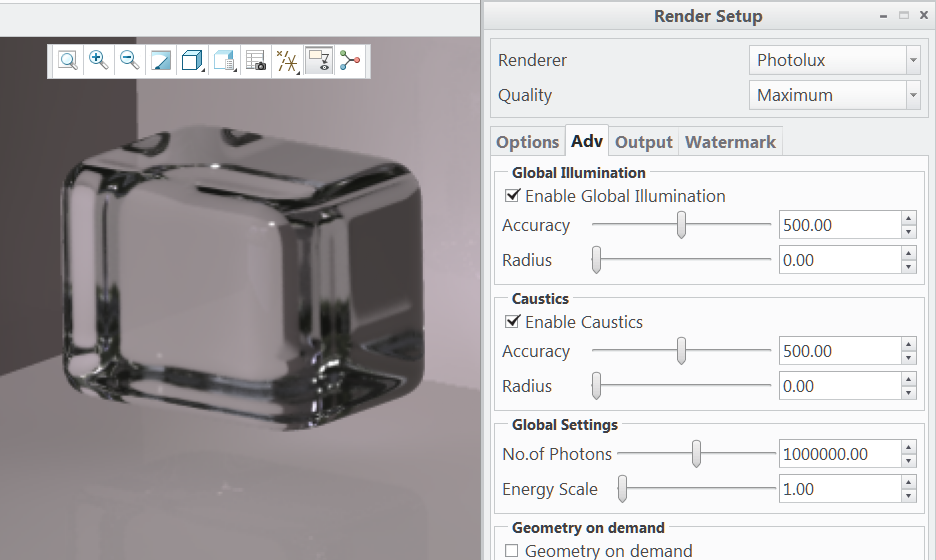Decrease Energy Scale with down arrow
The image size is (936, 560).
[x=909, y=496]
